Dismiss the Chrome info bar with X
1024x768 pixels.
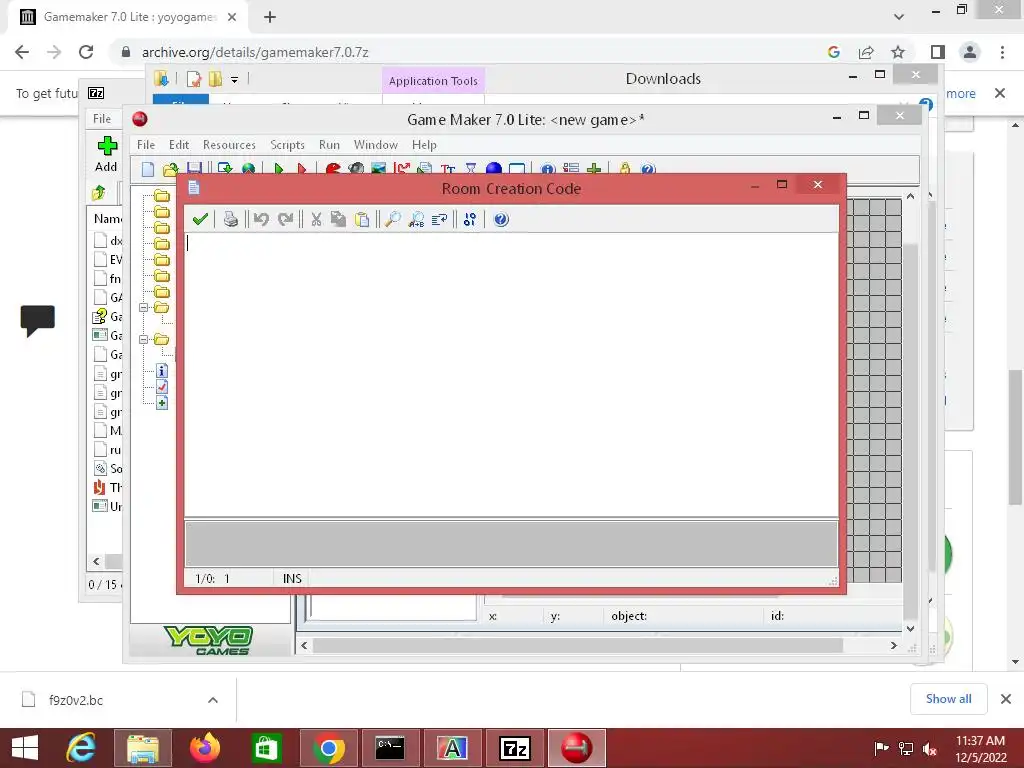coord(1000,93)
